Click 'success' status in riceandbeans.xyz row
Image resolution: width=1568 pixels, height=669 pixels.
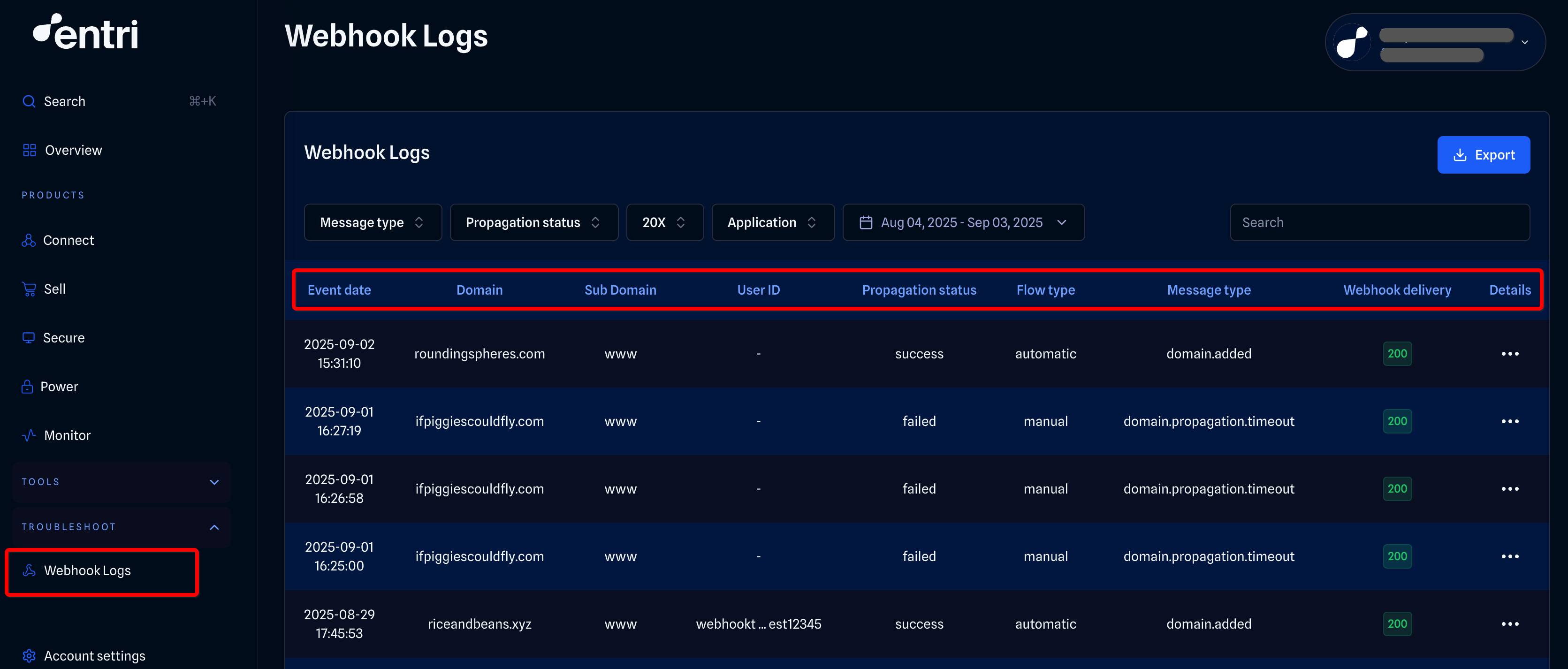pyautogui.click(x=919, y=624)
